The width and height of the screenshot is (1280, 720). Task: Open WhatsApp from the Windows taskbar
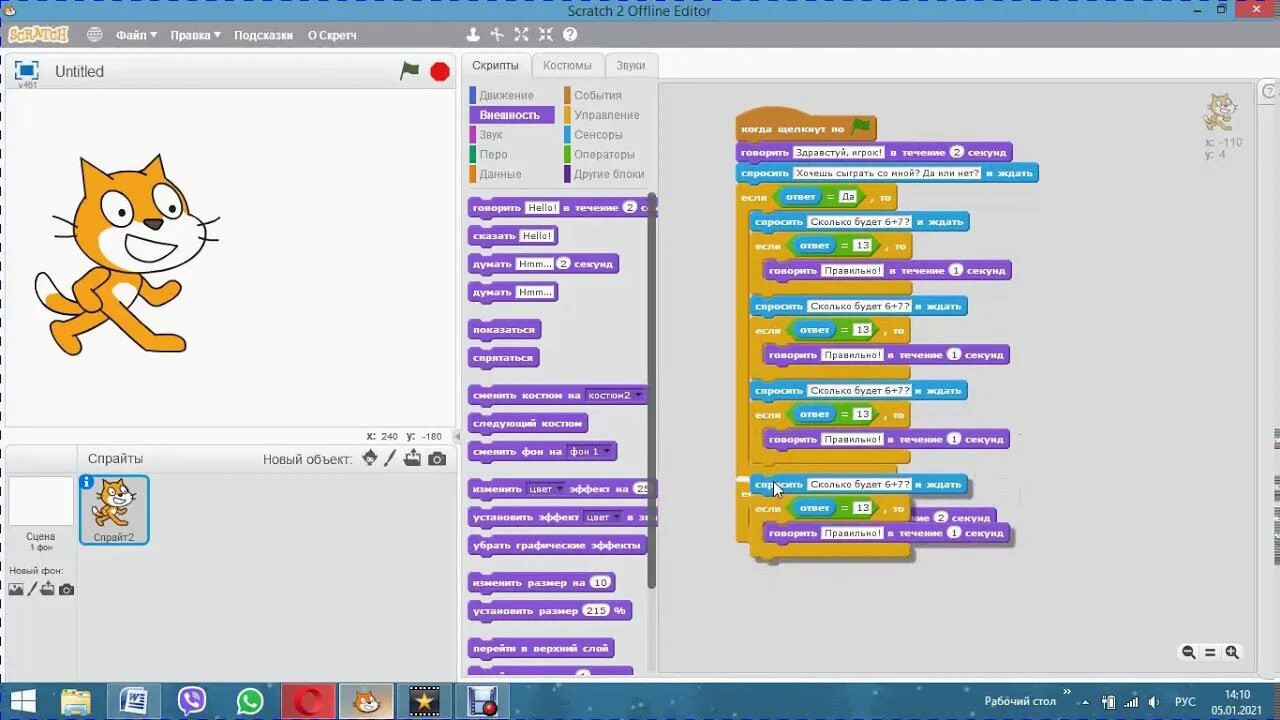[250, 701]
